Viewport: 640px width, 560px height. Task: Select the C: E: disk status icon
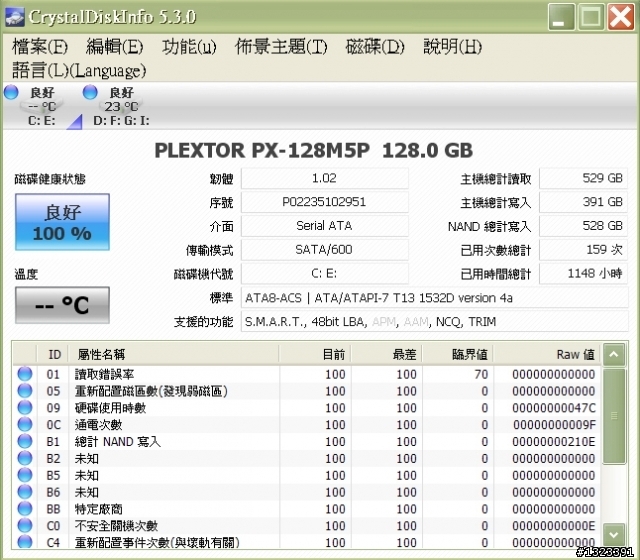coord(42,106)
